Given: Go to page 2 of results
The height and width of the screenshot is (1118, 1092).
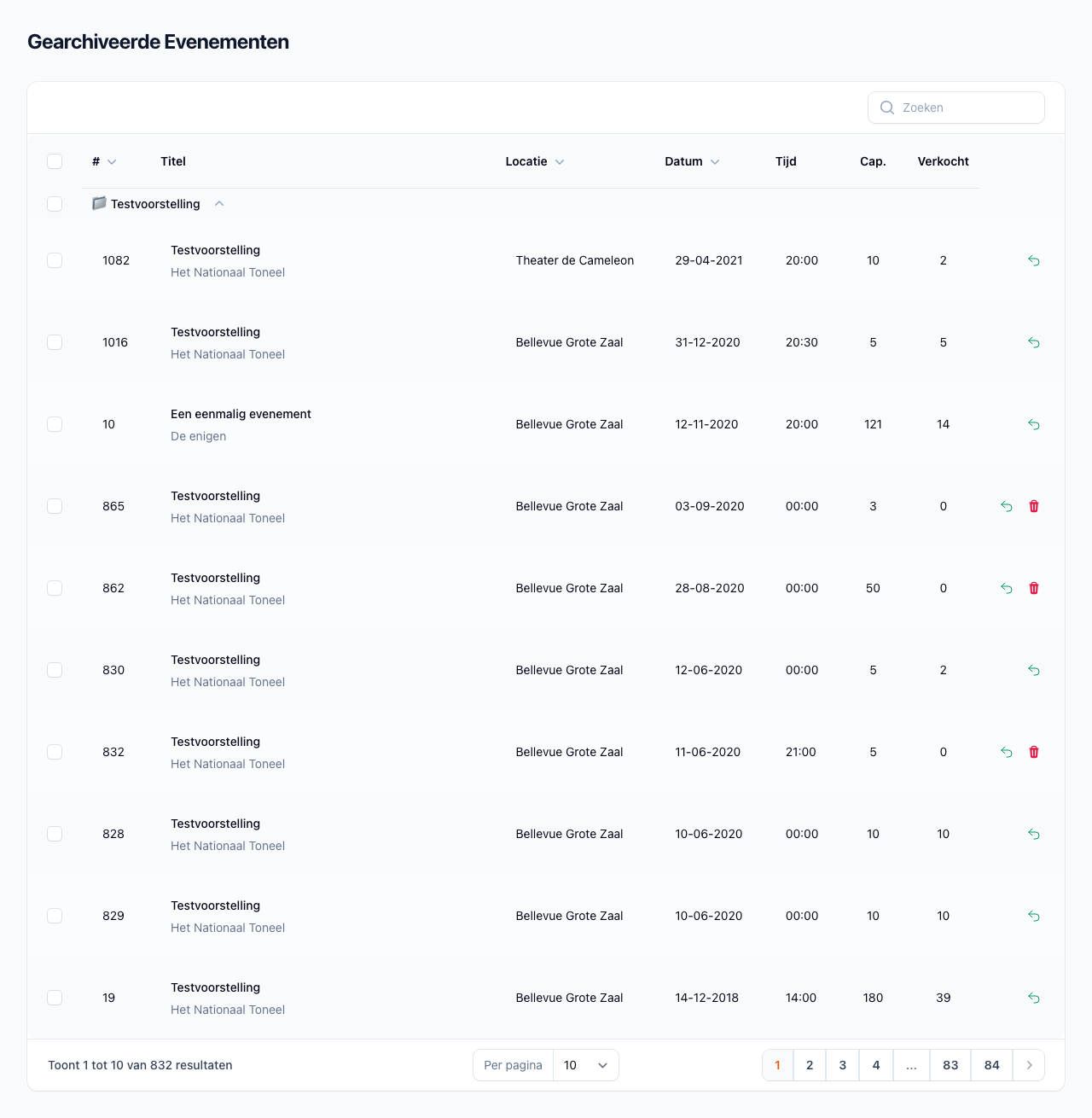Looking at the screenshot, I should pos(810,1065).
